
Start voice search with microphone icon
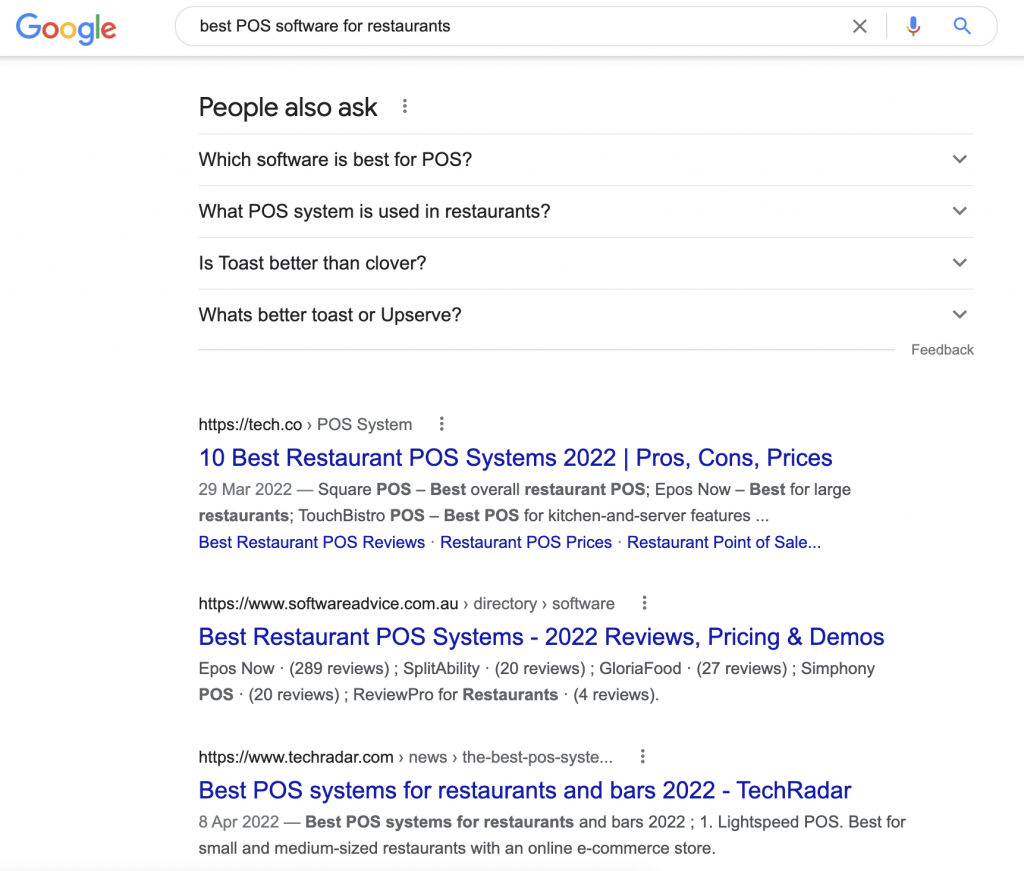click(913, 26)
